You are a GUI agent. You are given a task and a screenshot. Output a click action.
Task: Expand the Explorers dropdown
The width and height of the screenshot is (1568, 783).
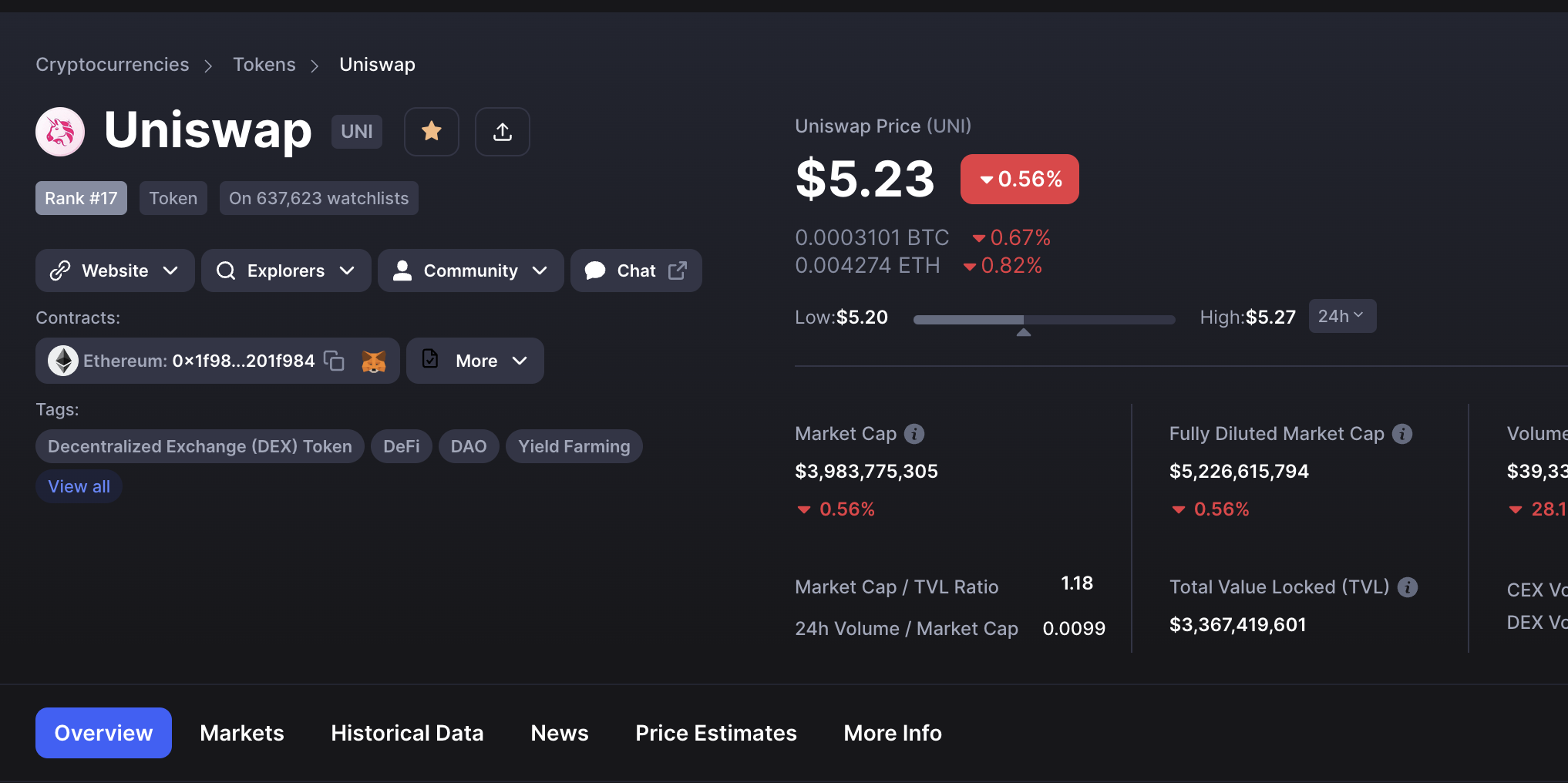coord(286,271)
